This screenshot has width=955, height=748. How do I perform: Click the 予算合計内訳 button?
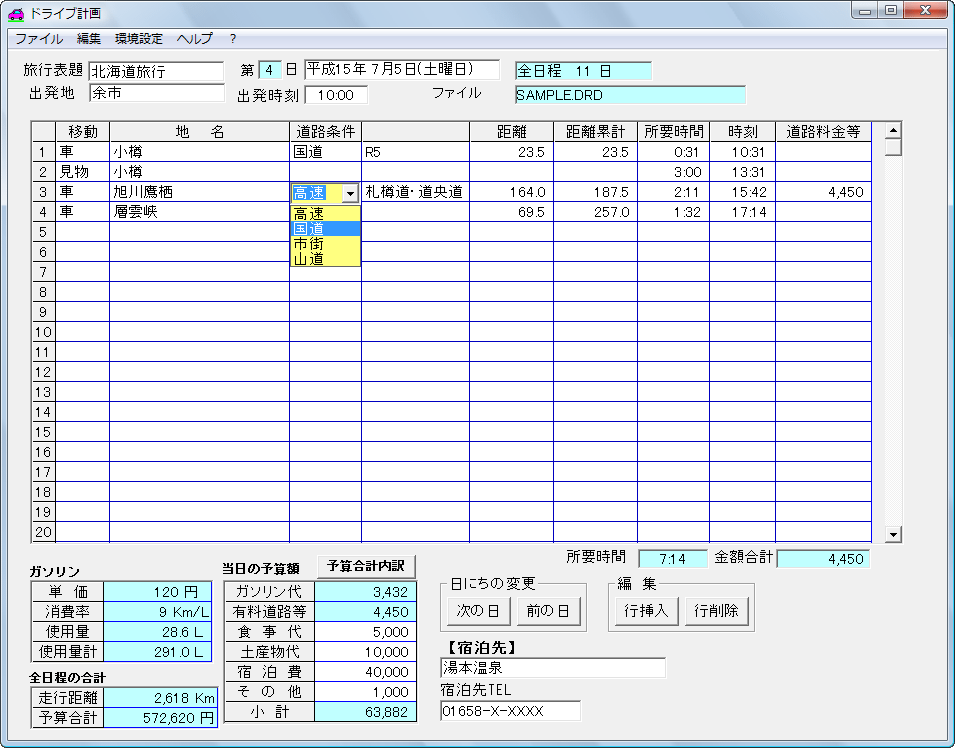pyautogui.click(x=366, y=566)
